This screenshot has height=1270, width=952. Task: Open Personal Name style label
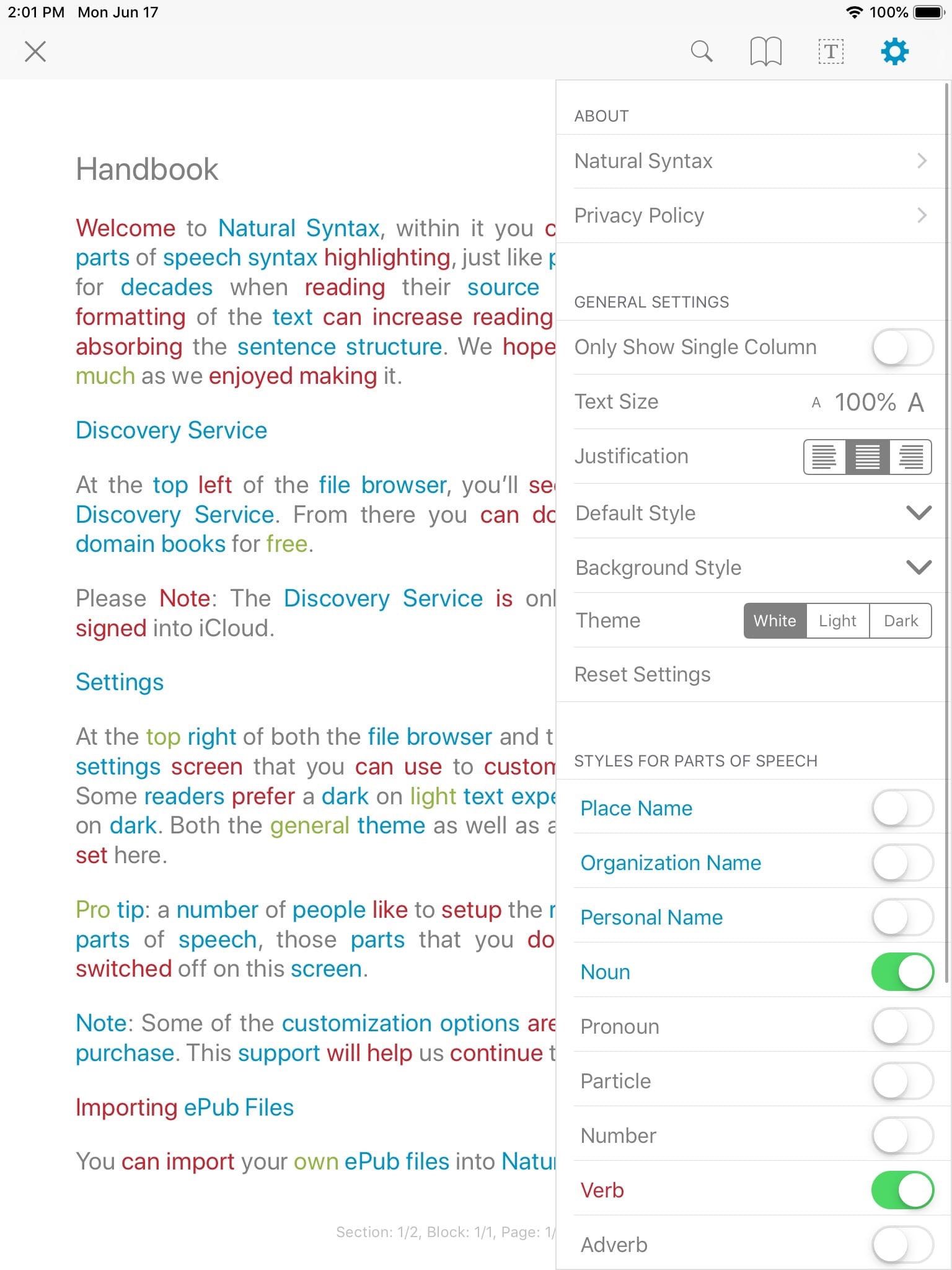651,918
